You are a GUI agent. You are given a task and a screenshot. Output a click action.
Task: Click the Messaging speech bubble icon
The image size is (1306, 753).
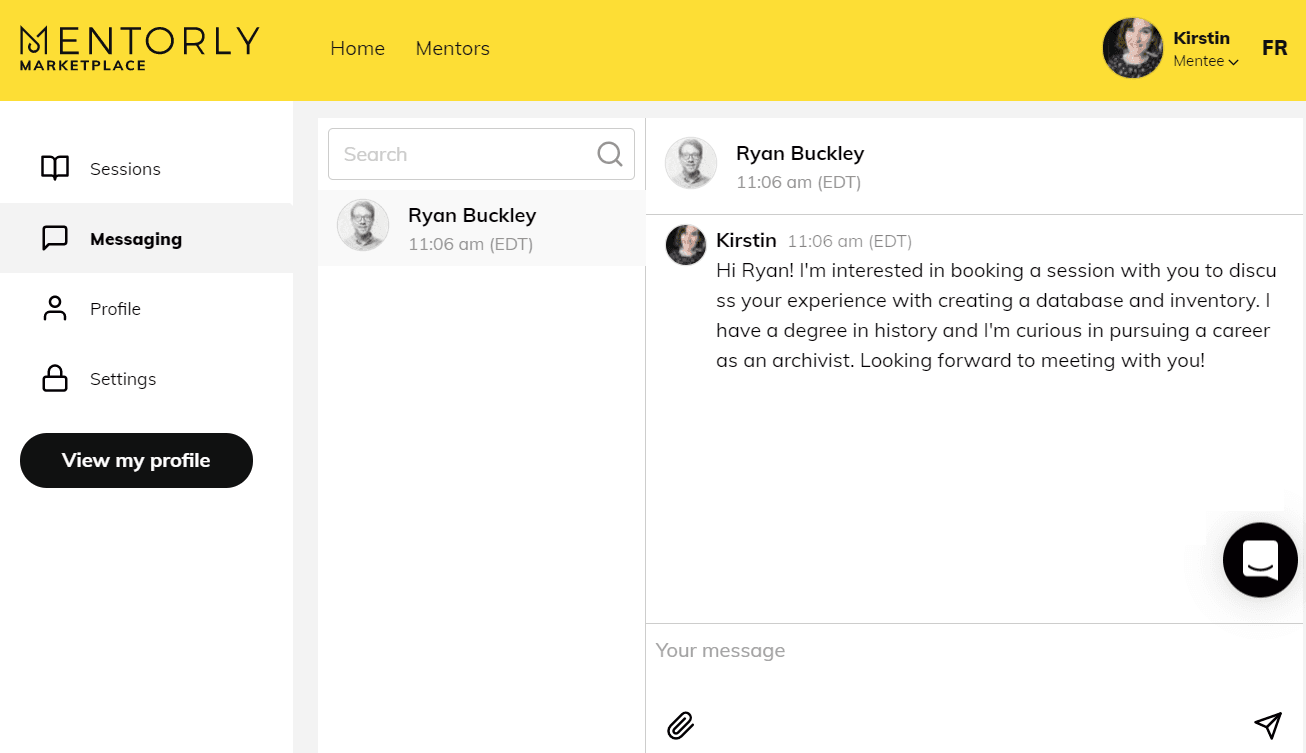[x=55, y=238]
